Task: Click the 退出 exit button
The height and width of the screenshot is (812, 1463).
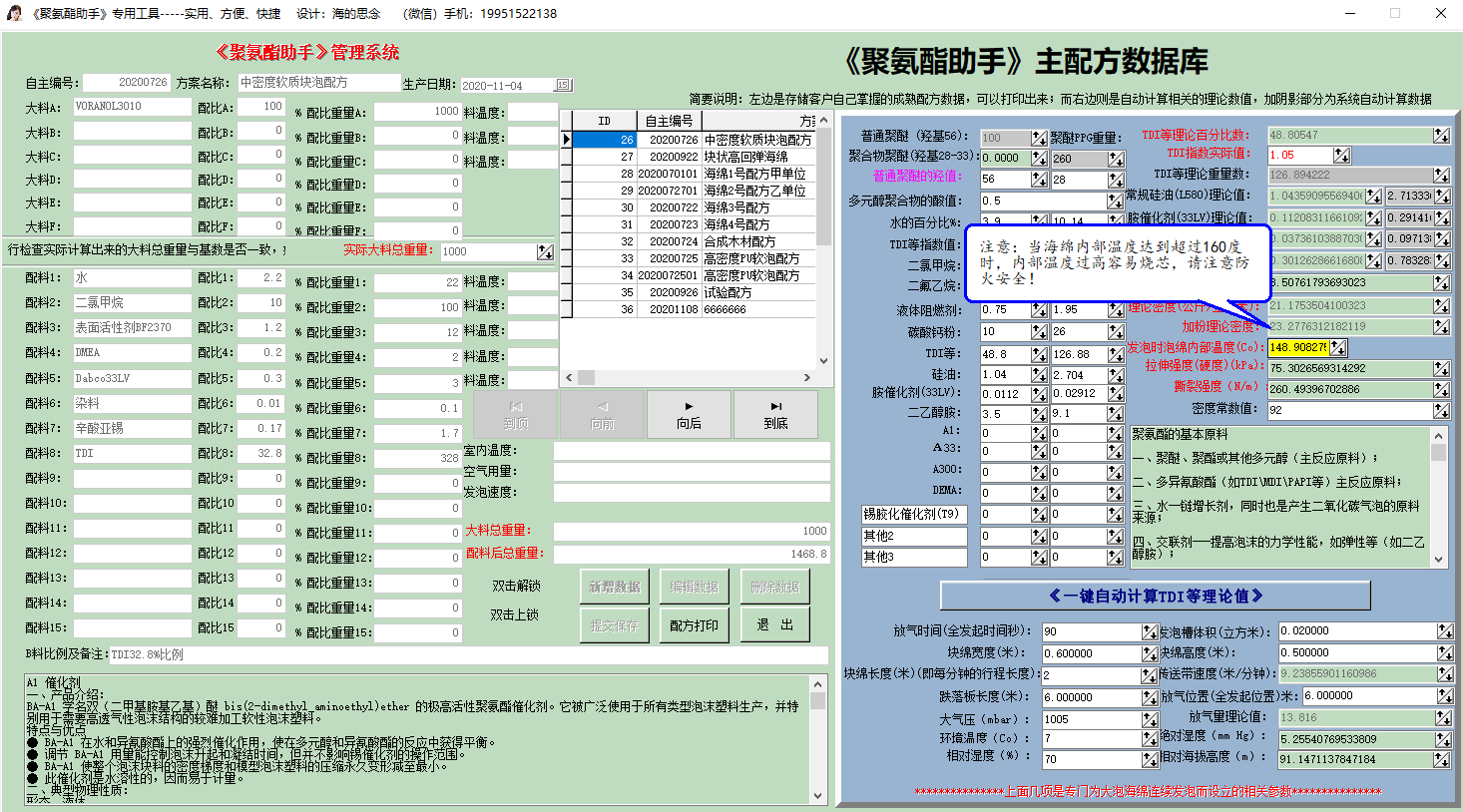Action: [x=774, y=625]
